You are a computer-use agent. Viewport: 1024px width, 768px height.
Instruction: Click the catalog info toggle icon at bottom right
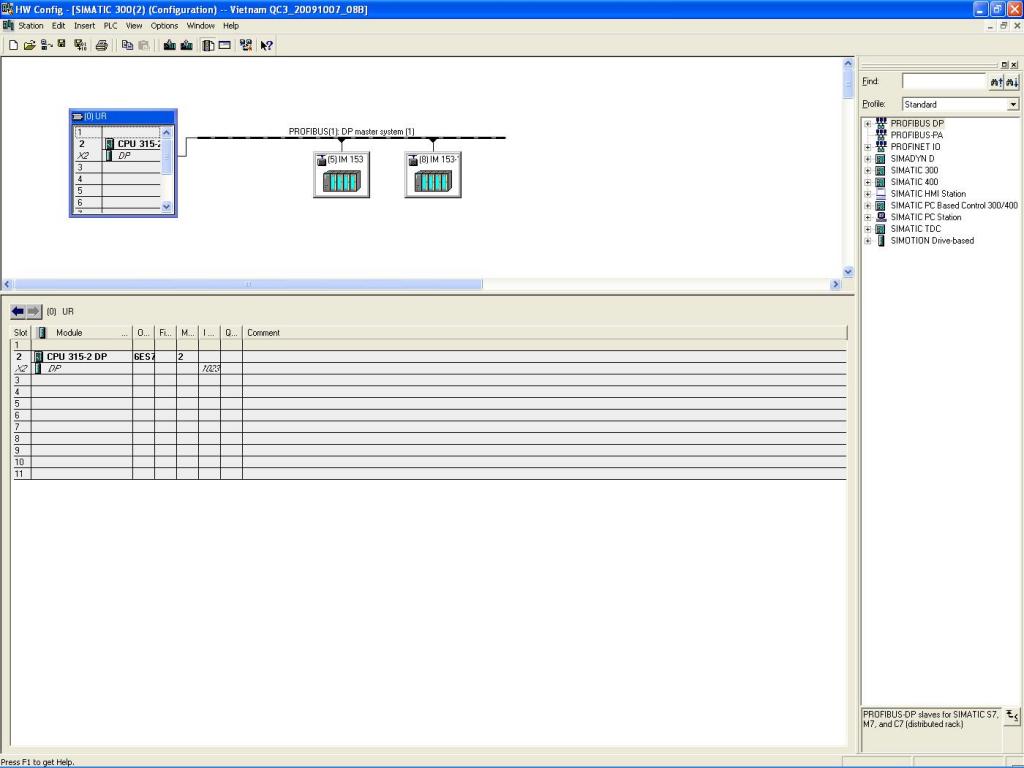tap(1012, 716)
